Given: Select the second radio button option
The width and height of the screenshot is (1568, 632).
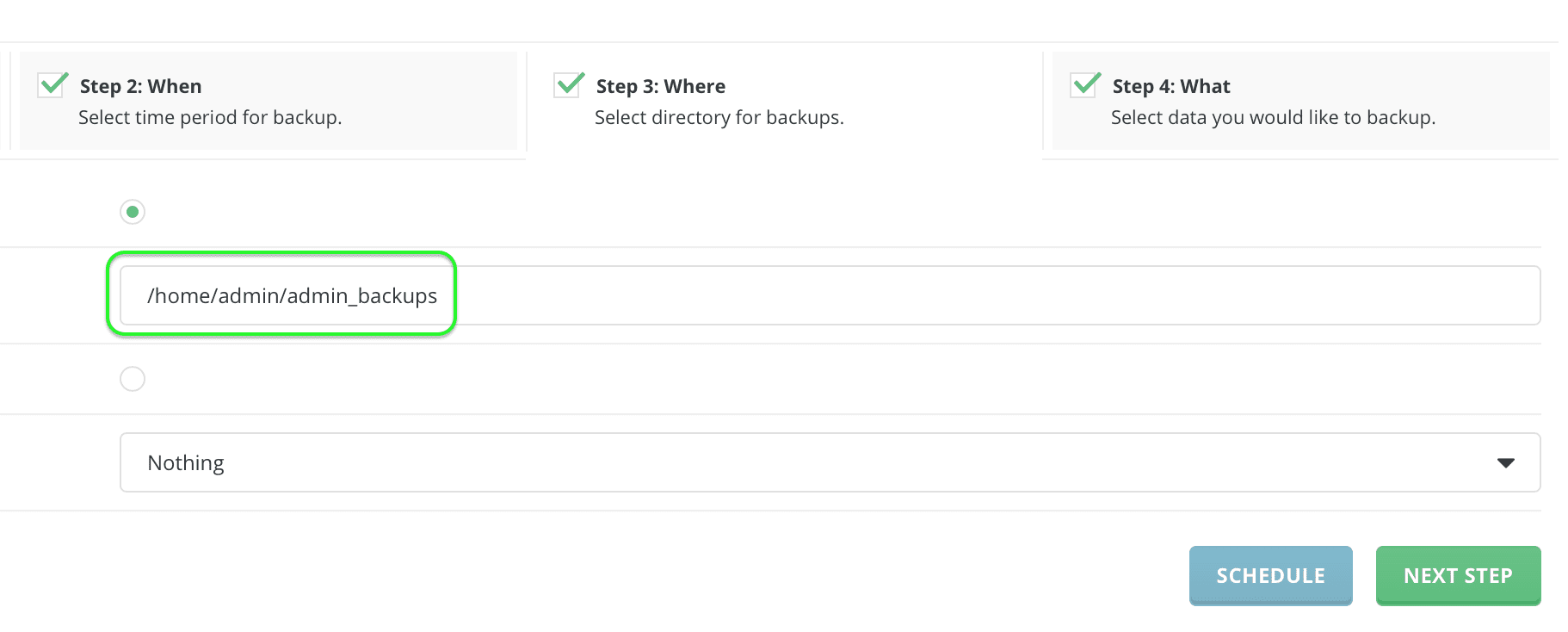Looking at the screenshot, I should point(132,378).
